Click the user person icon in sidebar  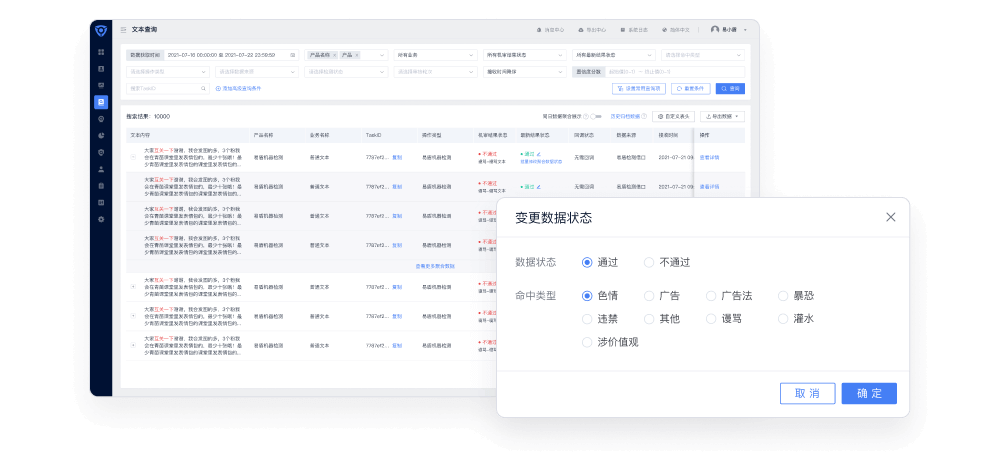click(101, 169)
